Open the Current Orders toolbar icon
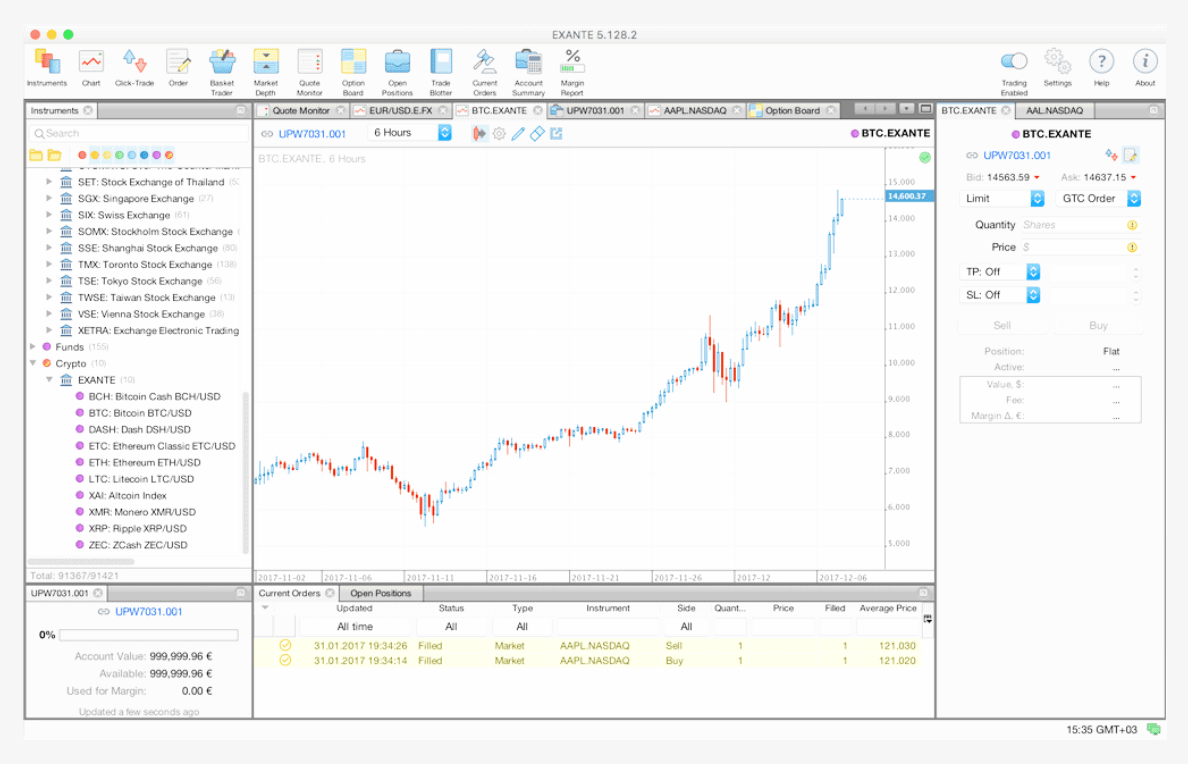This screenshot has height=764, width=1188. (485, 72)
